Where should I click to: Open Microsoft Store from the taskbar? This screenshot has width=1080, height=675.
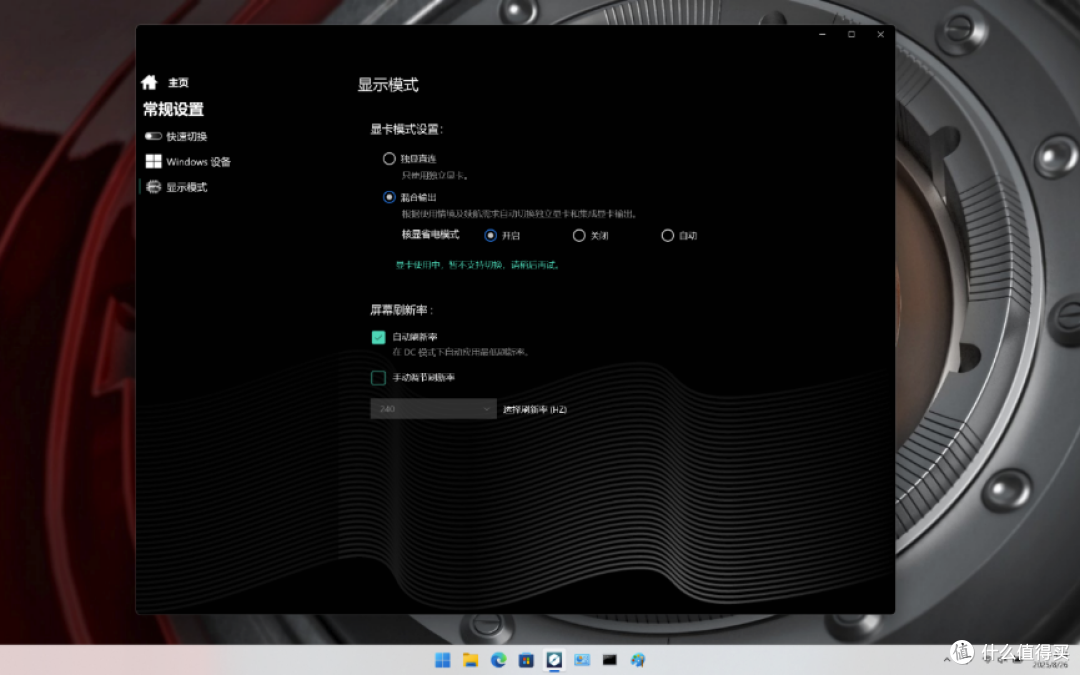point(526,660)
